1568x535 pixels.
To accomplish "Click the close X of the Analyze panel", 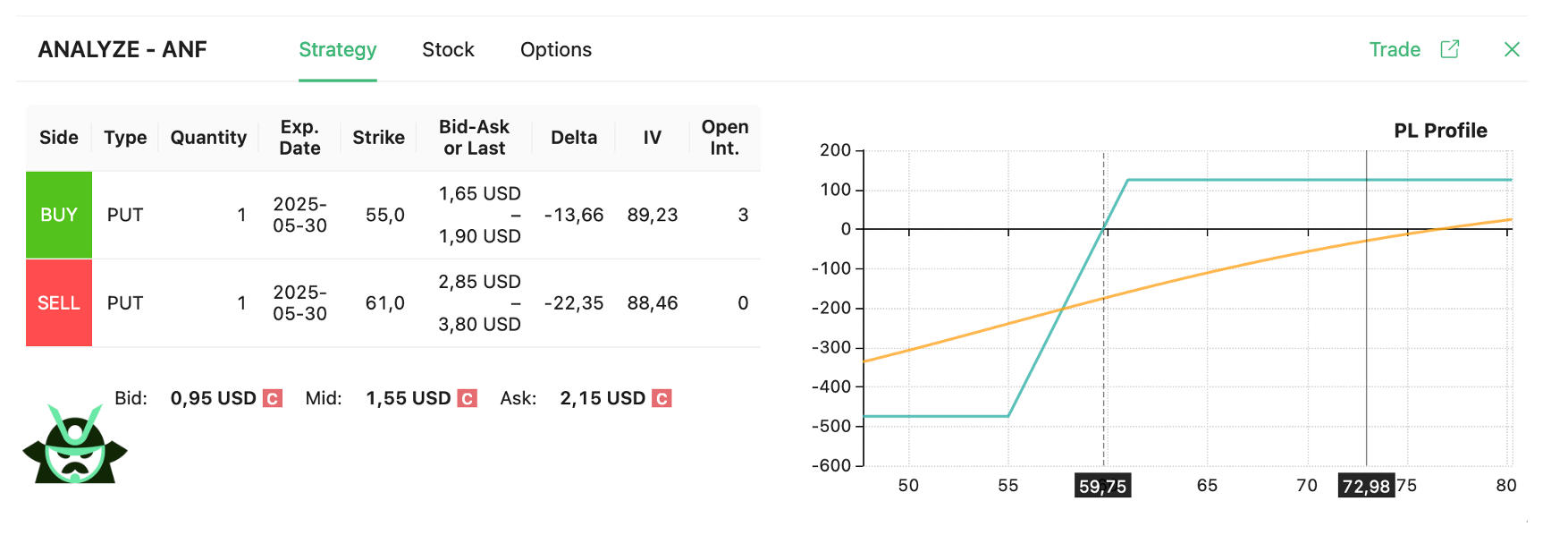I will click(1513, 49).
